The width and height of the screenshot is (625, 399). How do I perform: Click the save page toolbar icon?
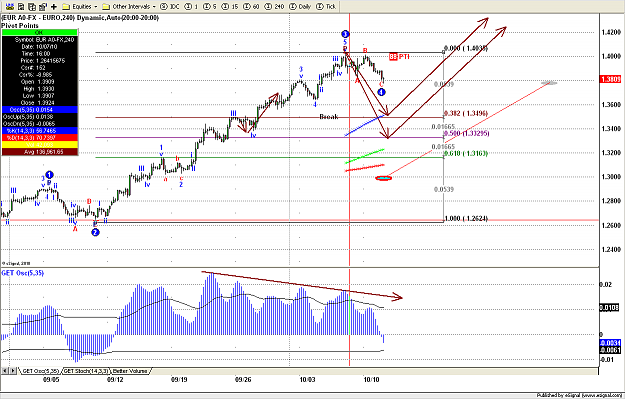pyautogui.click(x=21, y=6)
